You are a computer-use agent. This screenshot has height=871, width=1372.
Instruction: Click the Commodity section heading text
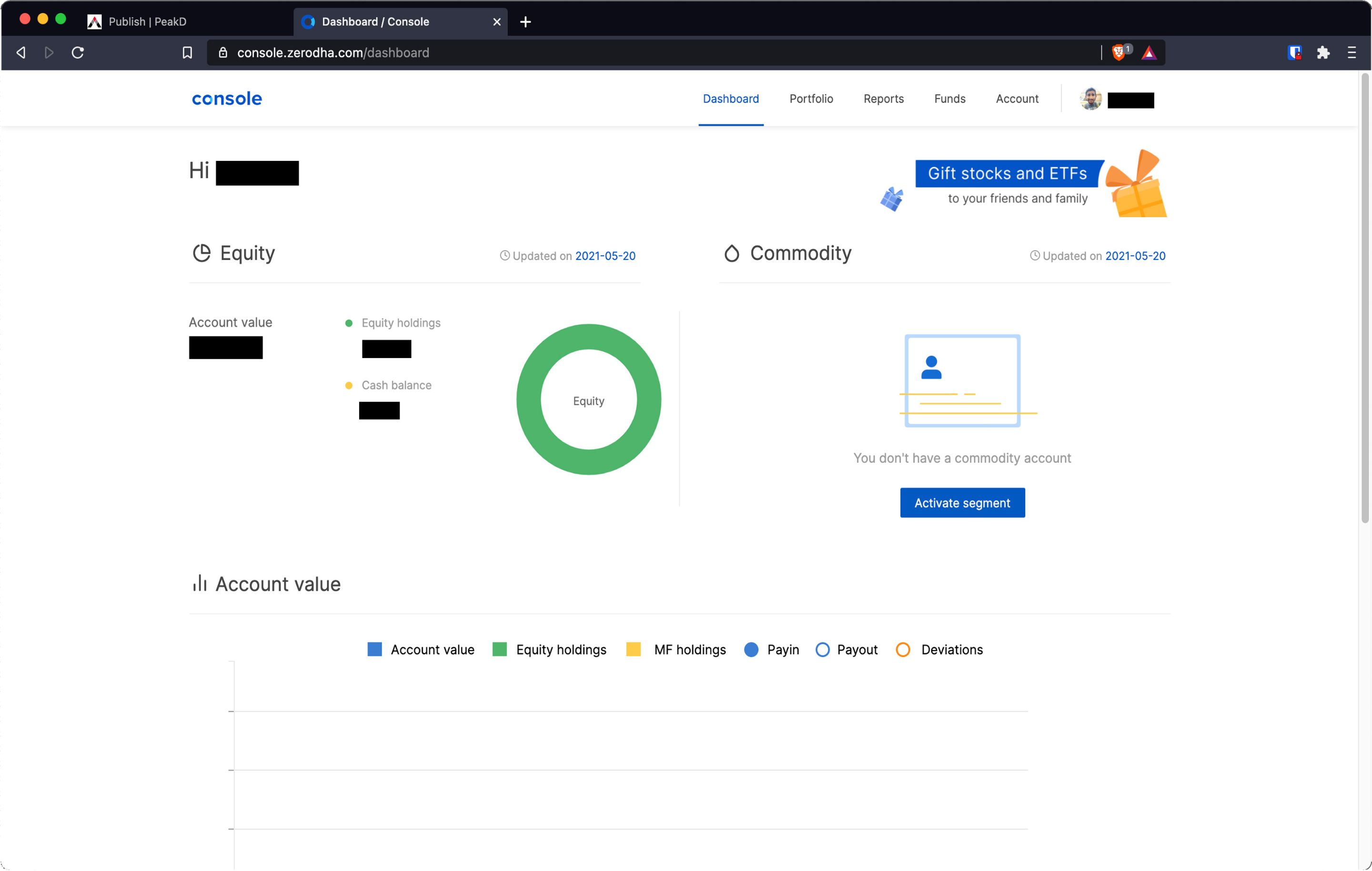coord(800,253)
